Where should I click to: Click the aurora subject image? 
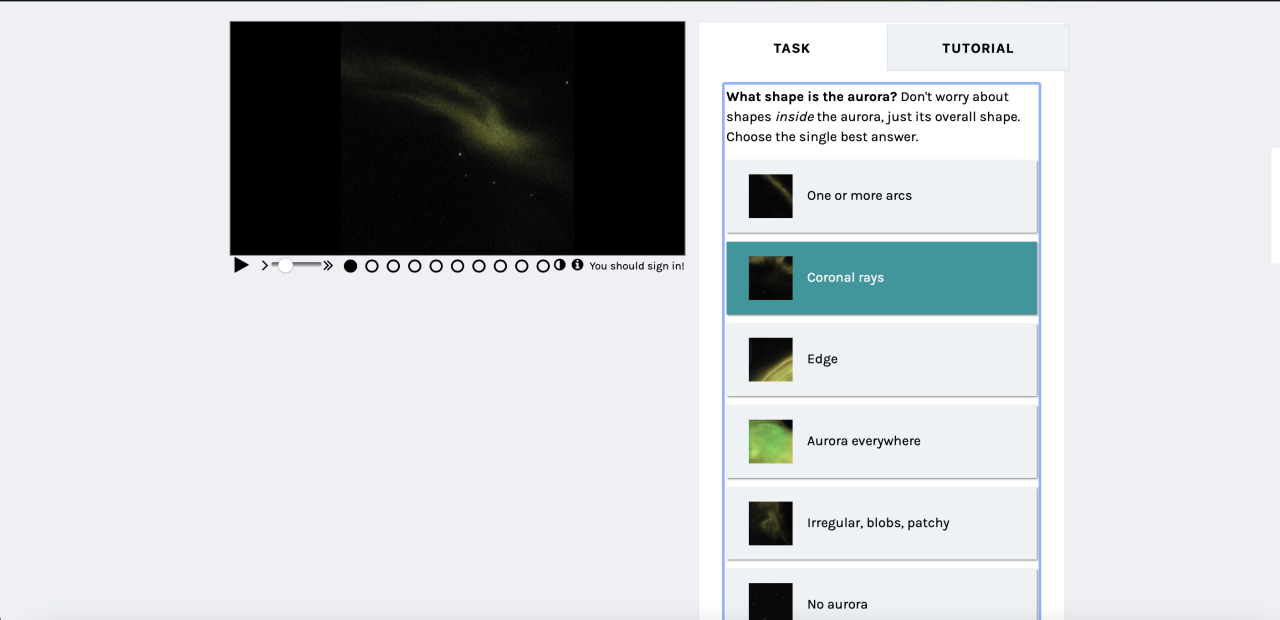pyautogui.click(x=458, y=138)
